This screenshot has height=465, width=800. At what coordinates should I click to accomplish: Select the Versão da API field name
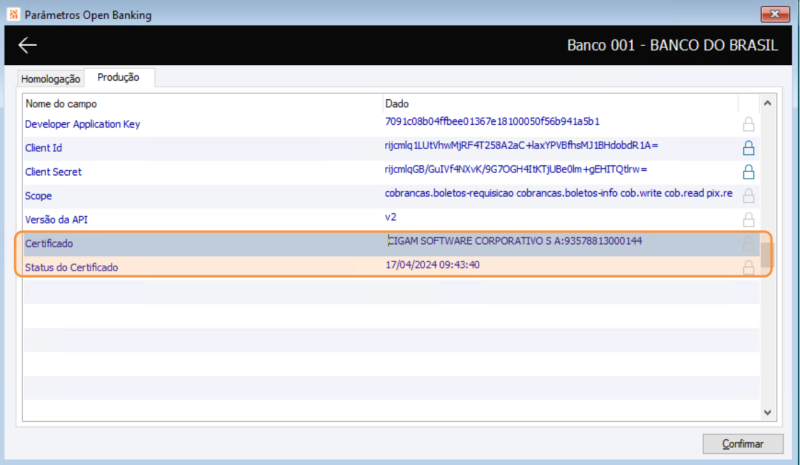(x=57, y=219)
